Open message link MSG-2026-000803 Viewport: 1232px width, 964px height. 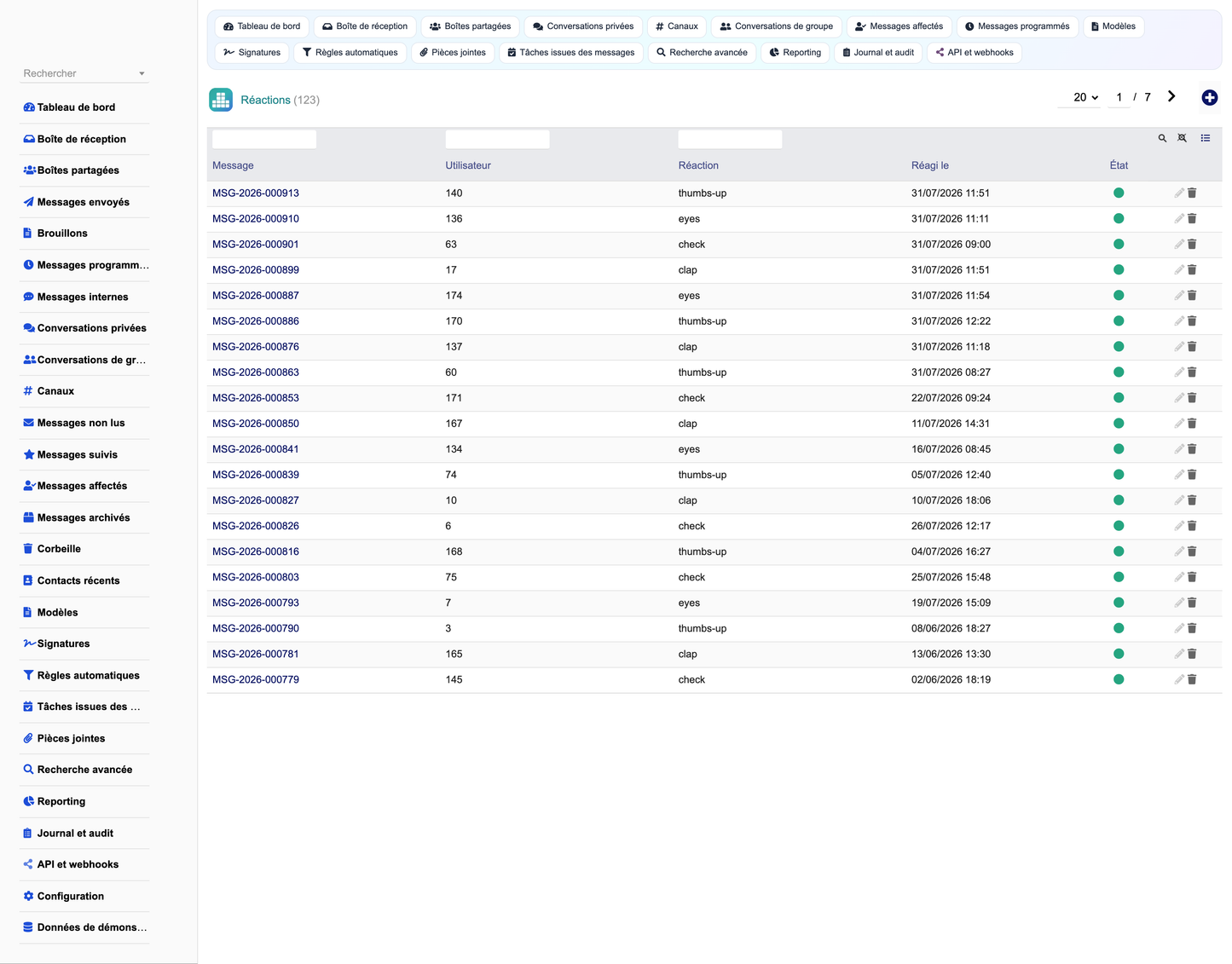256,577
